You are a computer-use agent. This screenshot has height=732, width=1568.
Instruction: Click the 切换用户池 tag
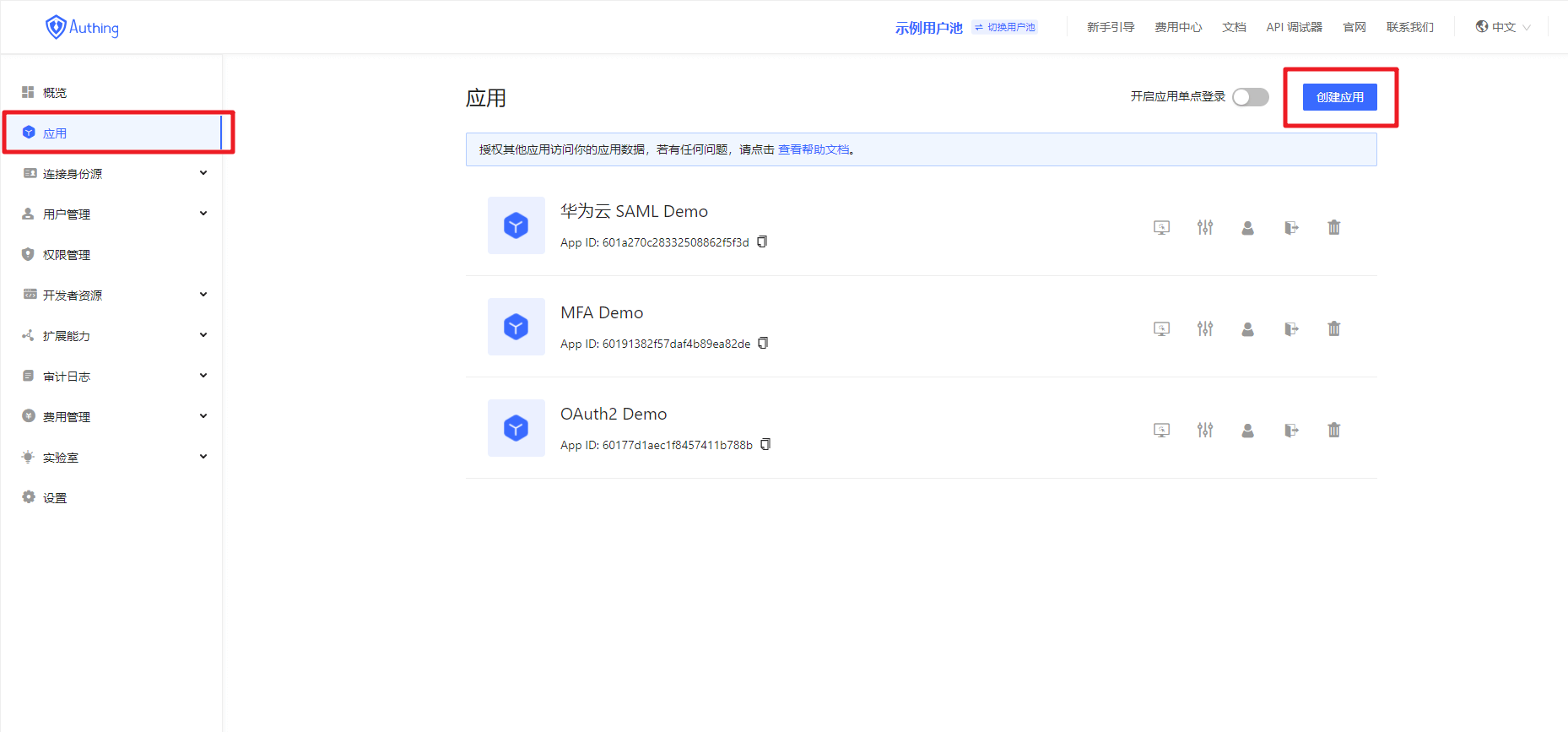click(x=1004, y=27)
